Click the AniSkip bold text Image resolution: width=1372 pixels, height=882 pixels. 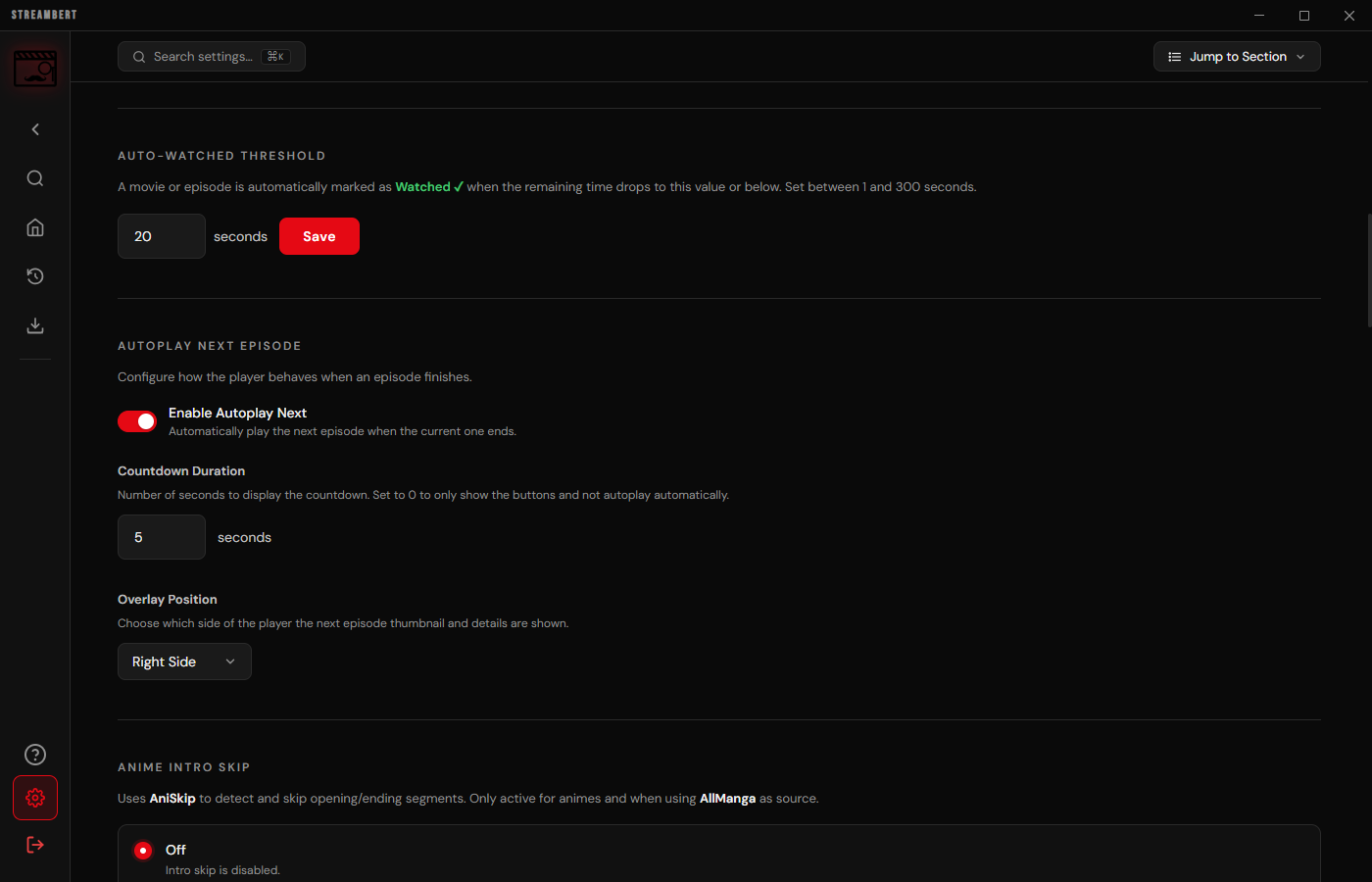172,799
